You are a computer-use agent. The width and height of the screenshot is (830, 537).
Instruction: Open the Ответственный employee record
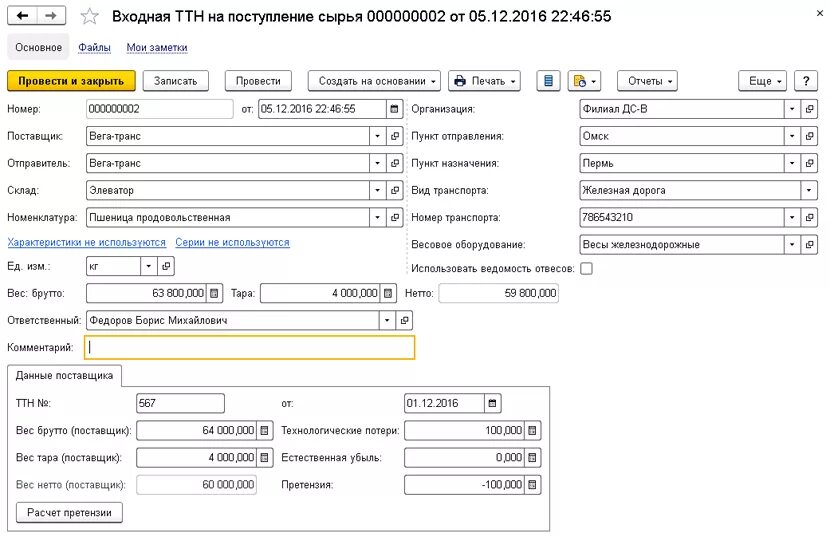404,320
